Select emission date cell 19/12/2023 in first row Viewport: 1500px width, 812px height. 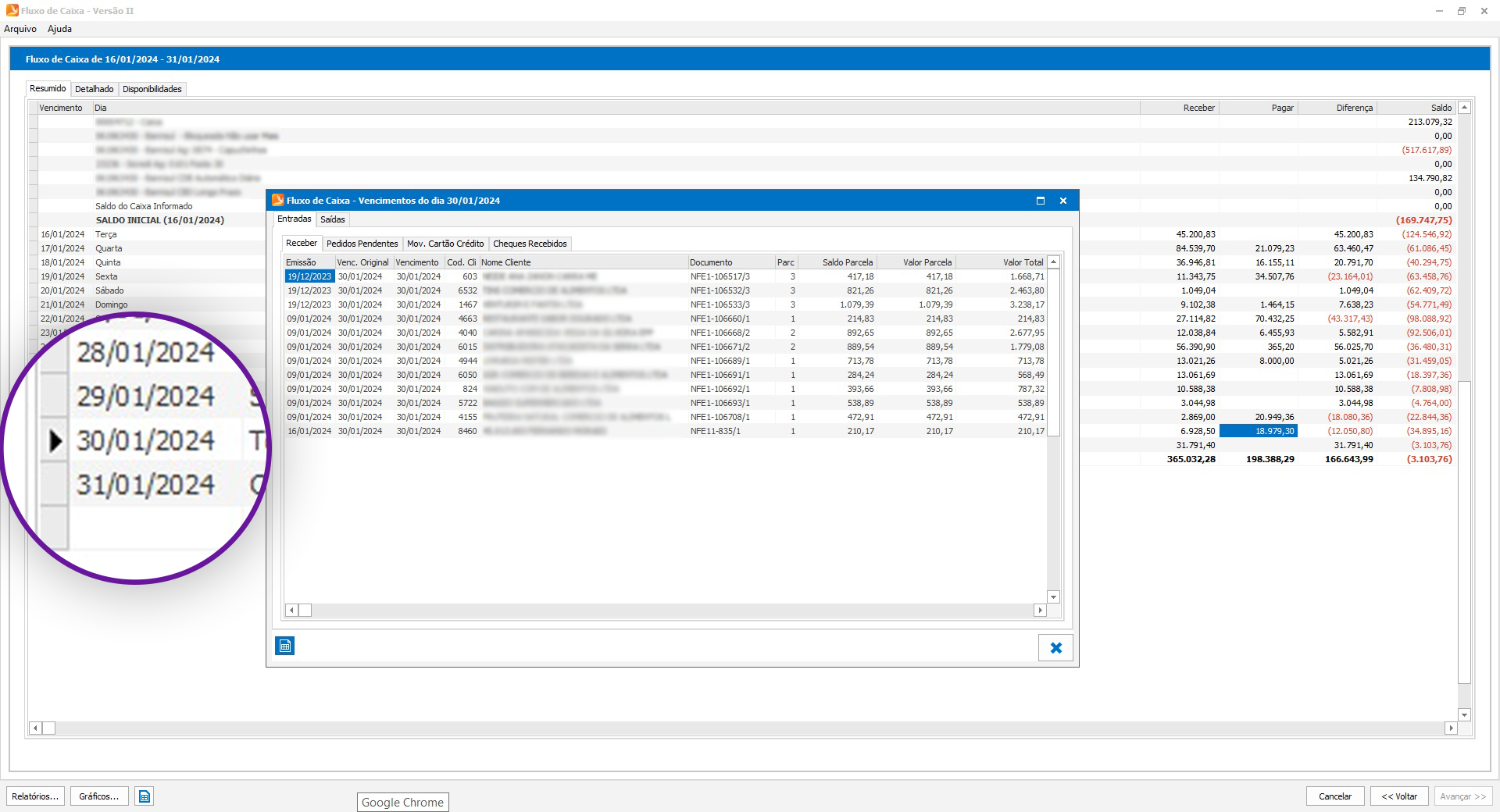(309, 276)
